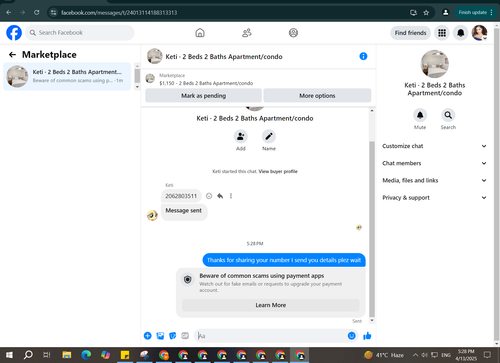
Task: Reload the page in the browser
Action: [37, 13]
